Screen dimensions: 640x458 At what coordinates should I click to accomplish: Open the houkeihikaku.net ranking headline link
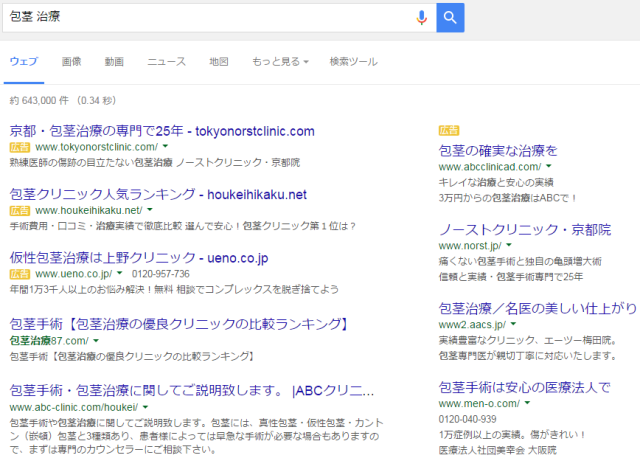pyautogui.click(x=158, y=194)
